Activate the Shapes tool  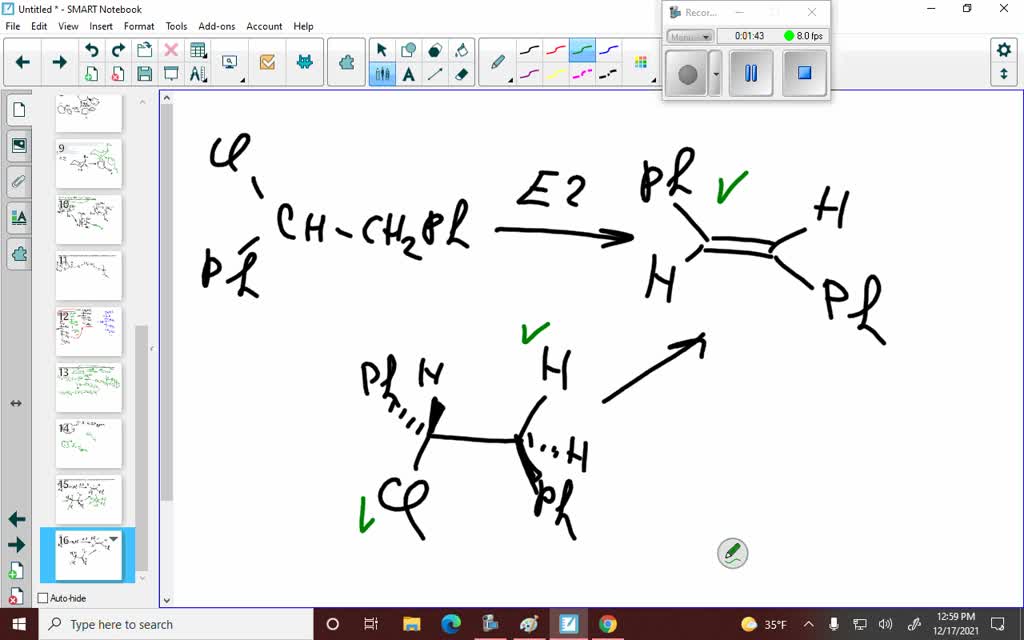(408, 48)
